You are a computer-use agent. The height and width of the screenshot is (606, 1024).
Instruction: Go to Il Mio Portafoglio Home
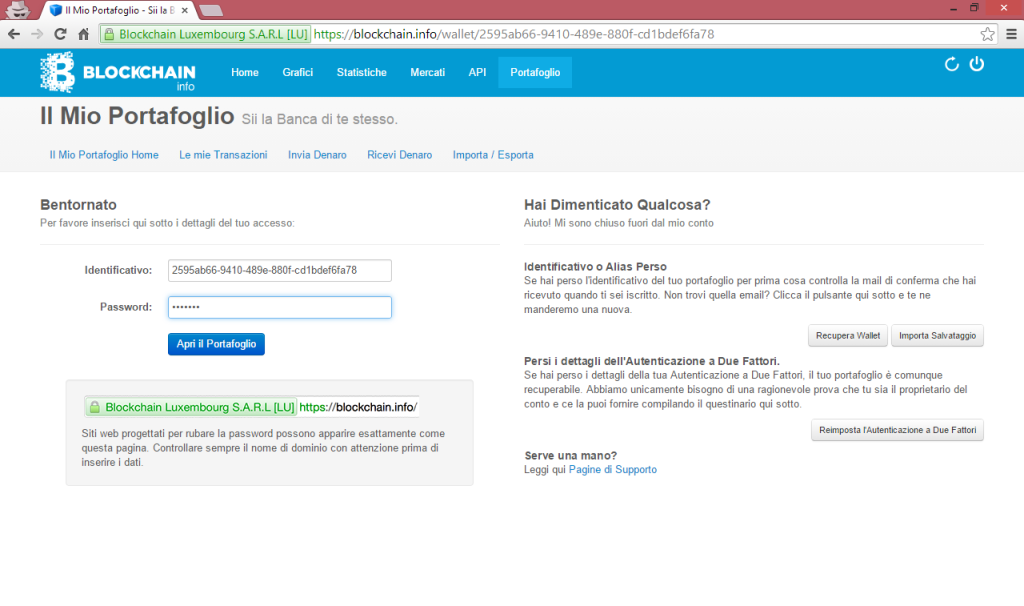(104, 155)
